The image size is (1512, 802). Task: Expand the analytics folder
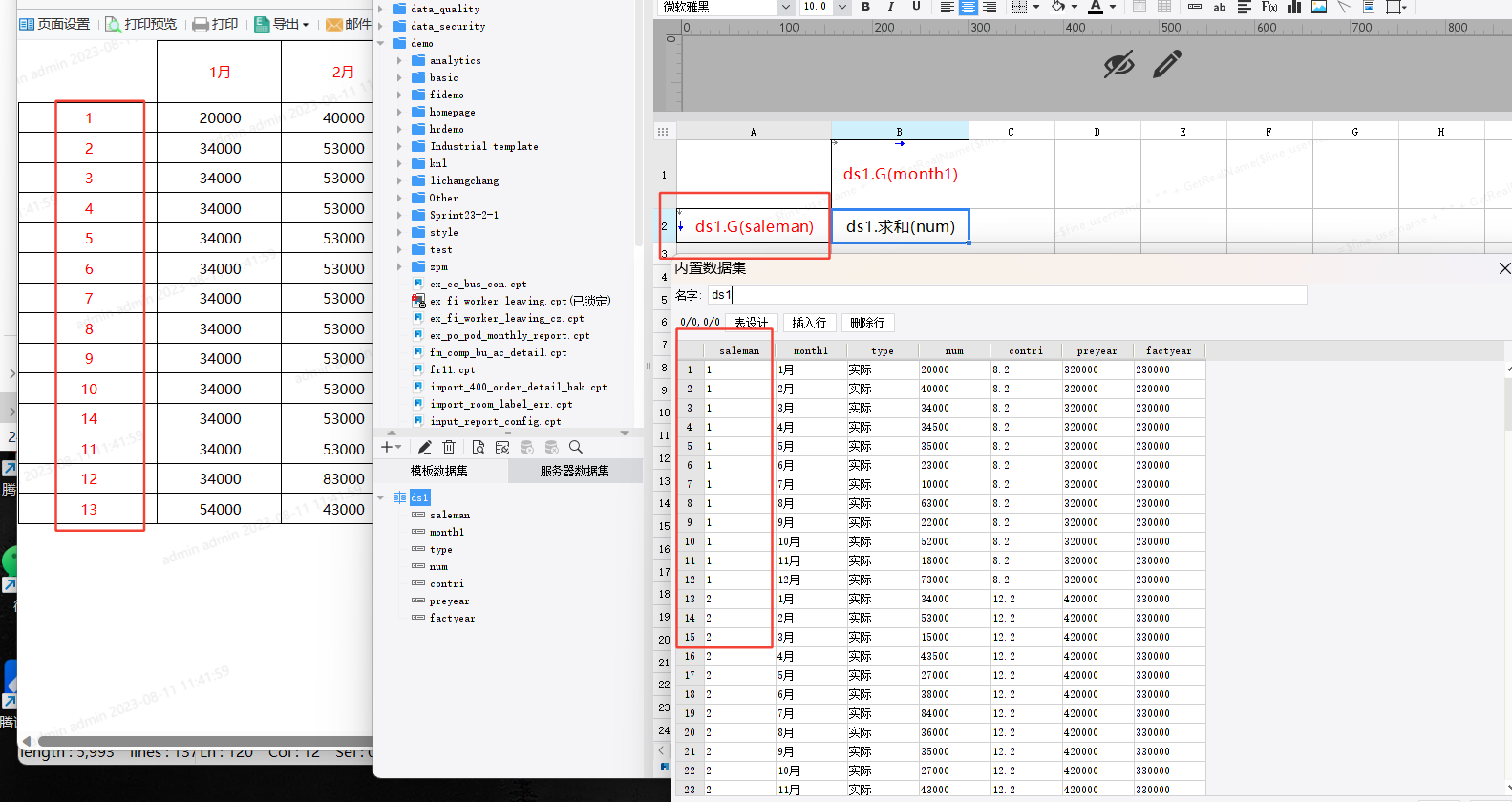[x=399, y=60]
